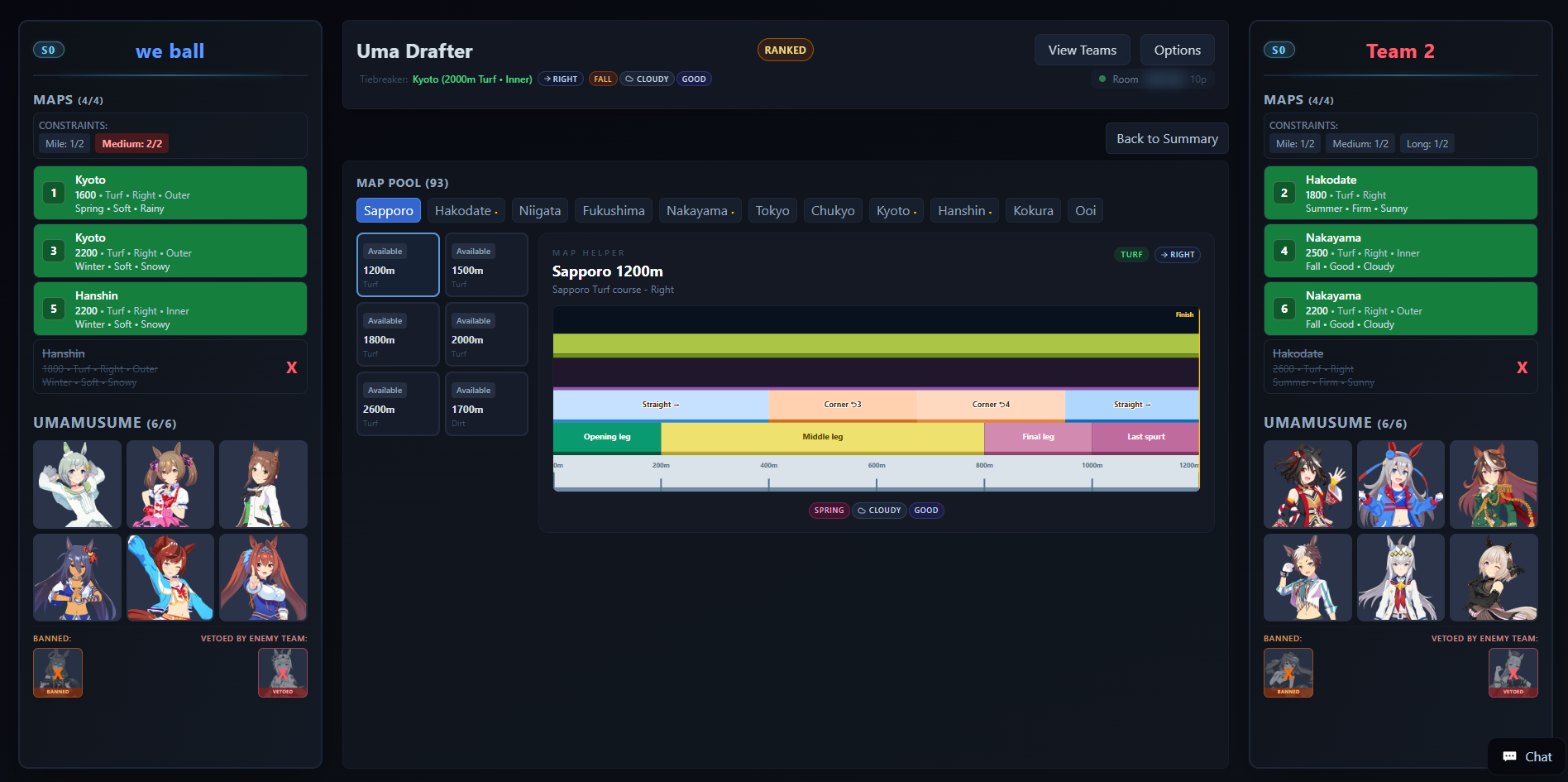
Task: Open the Fukushima map pool tab
Action: coord(614,210)
